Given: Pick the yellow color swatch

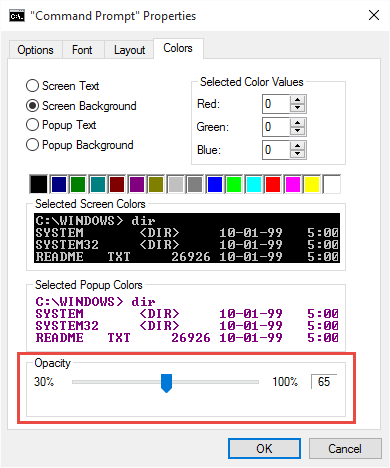Looking at the screenshot, I should [x=312, y=184].
